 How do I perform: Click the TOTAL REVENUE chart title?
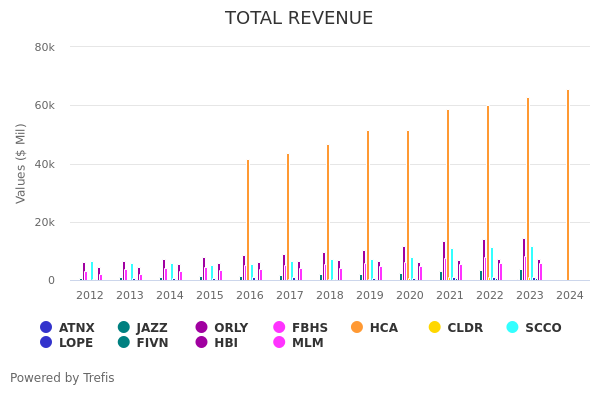(299, 18)
